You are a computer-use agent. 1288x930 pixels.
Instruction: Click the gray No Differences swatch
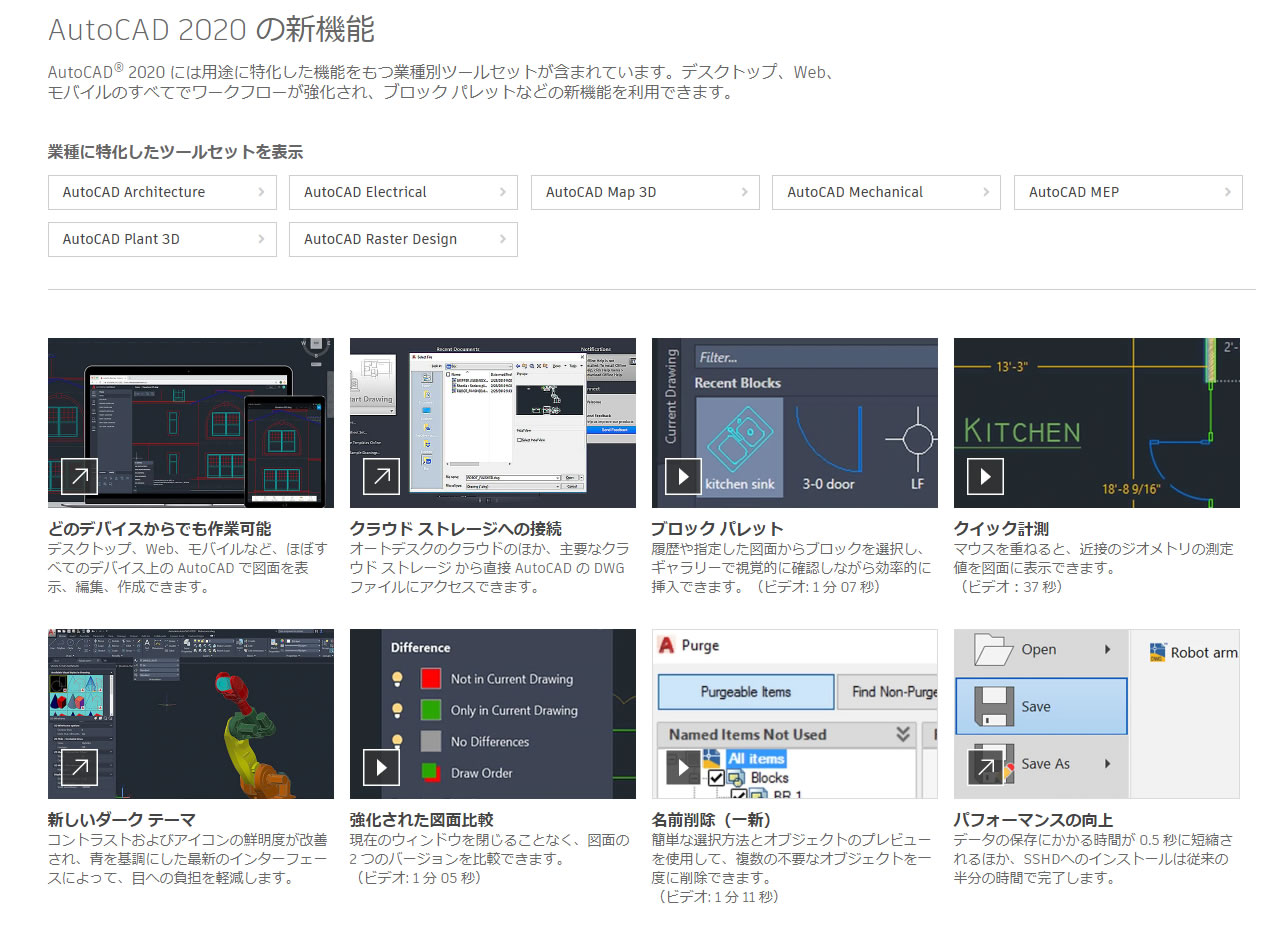(x=431, y=741)
